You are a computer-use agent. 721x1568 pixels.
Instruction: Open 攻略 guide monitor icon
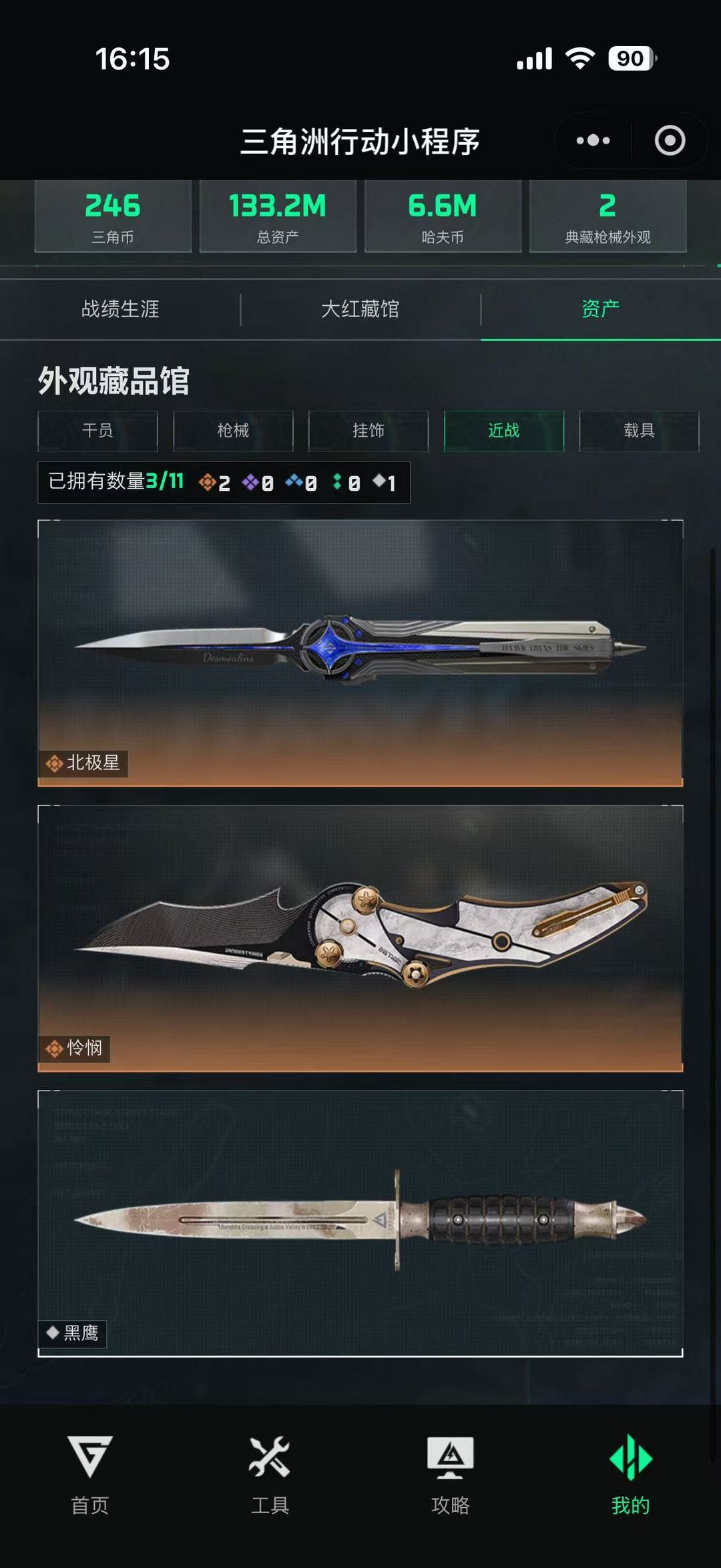point(450,1457)
